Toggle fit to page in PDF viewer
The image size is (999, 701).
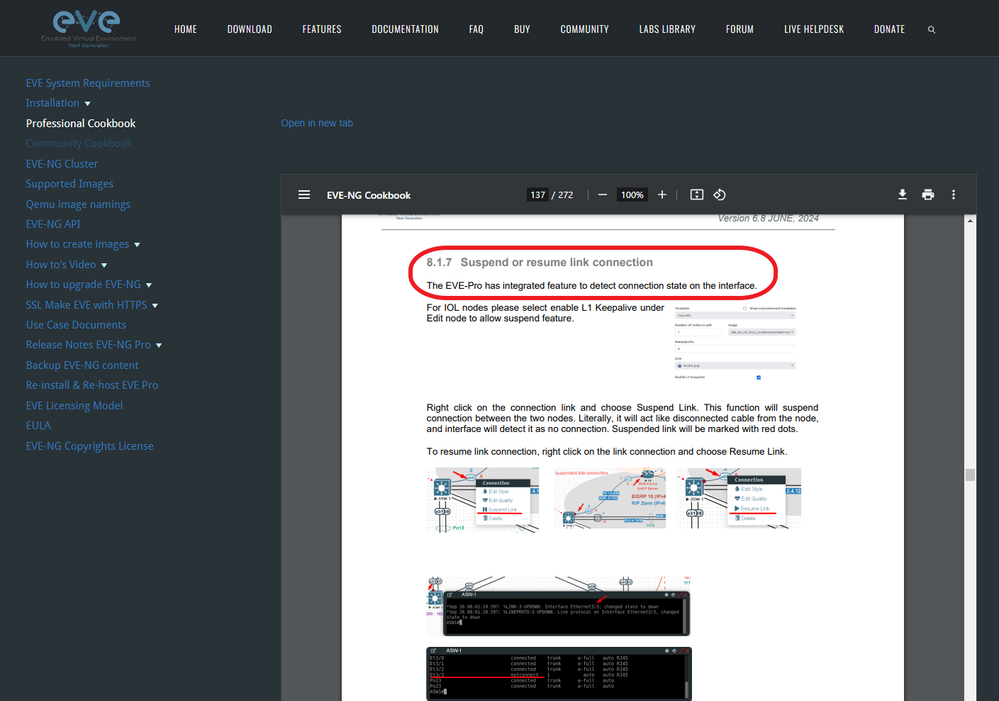click(697, 195)
